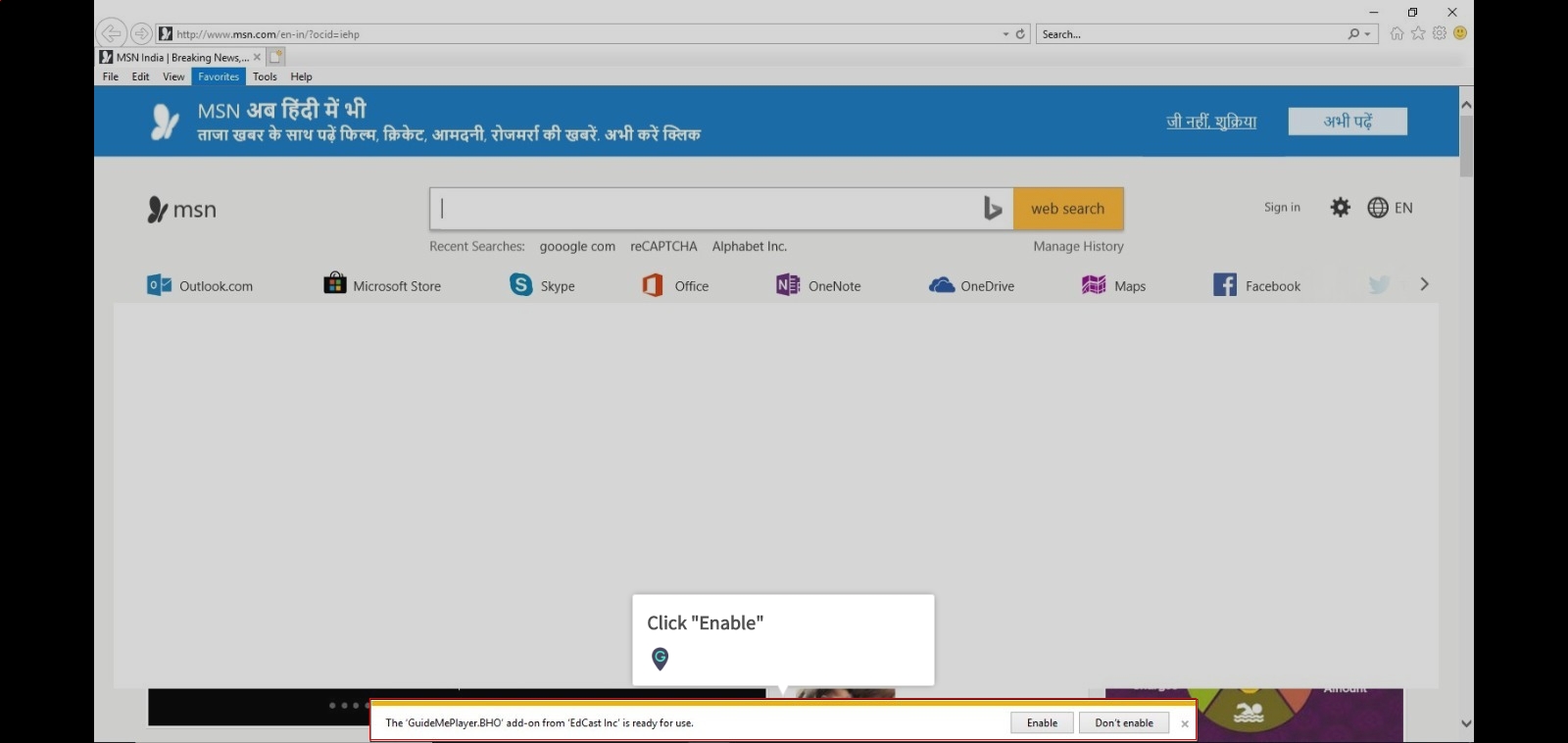Viewport: 1568px width, 743px height.
Task: Click the browser Back arrow button
Action: (112, 33)
